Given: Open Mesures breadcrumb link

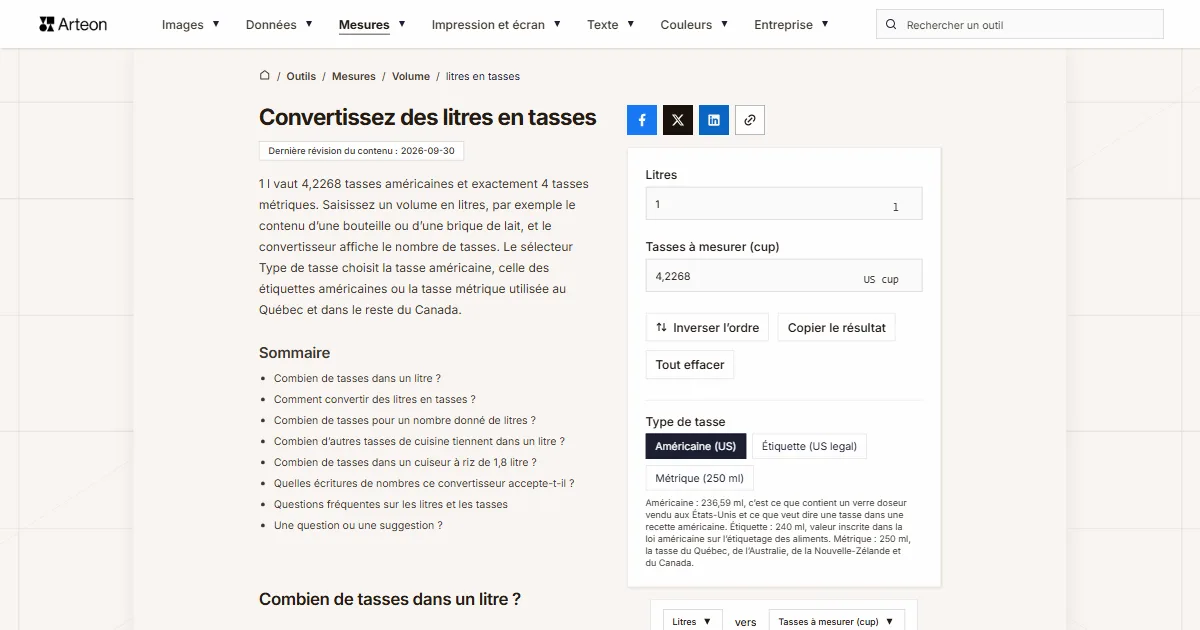Looking at the screenshot, I should pos(354,76).
